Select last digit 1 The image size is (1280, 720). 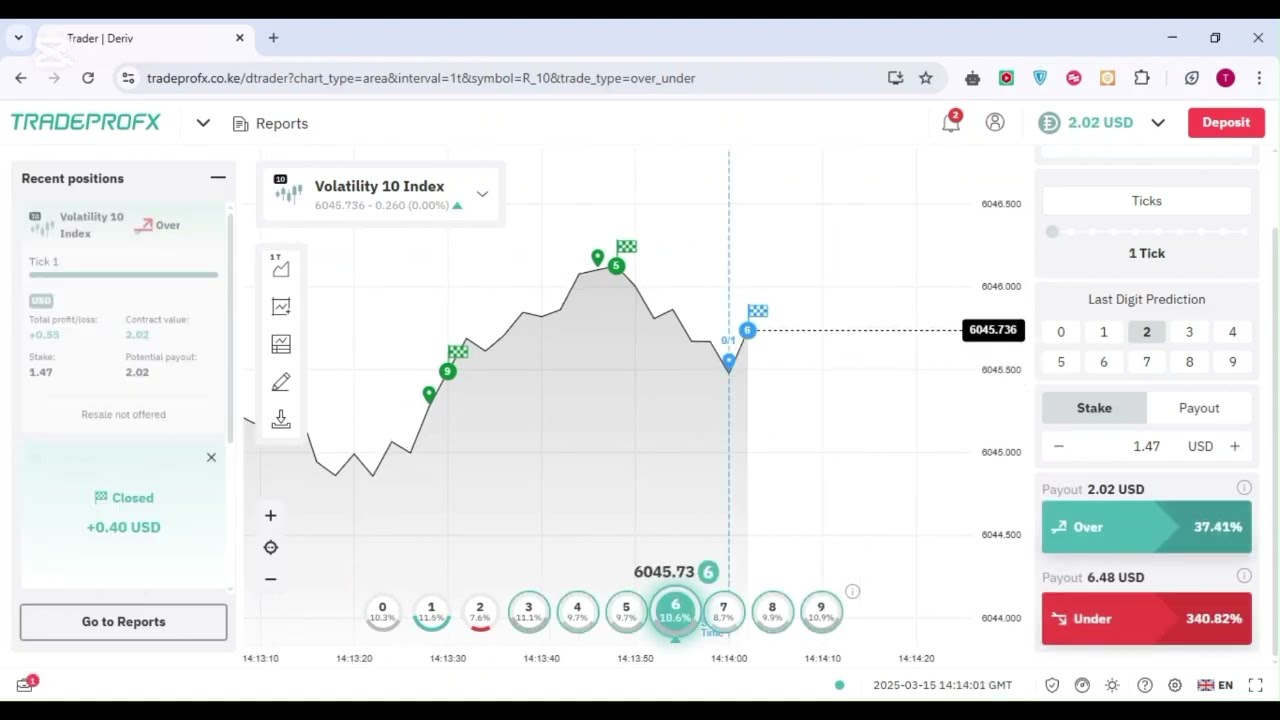point(1104,332)
